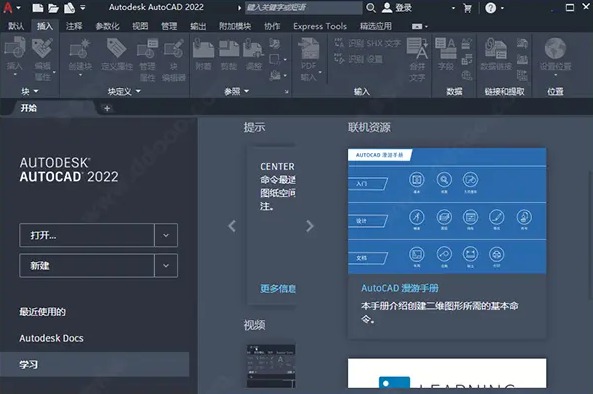Click the search magnifier icon
593x394 pixels.
(371, 8)
